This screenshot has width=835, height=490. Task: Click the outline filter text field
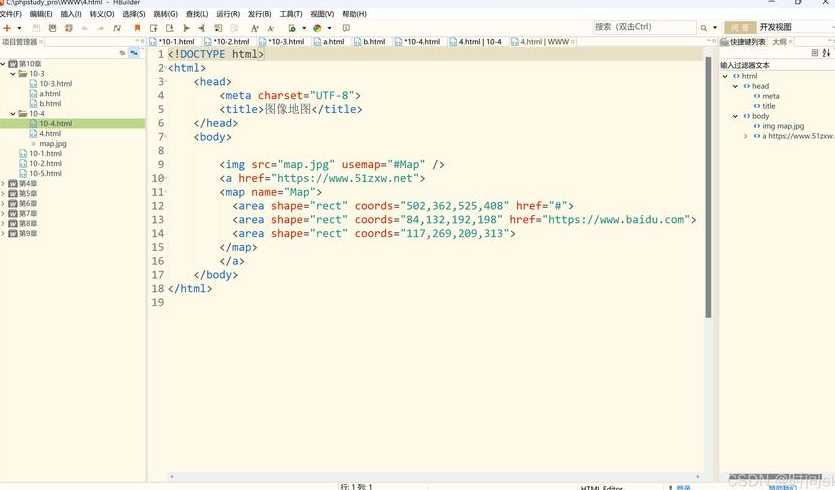776,65
